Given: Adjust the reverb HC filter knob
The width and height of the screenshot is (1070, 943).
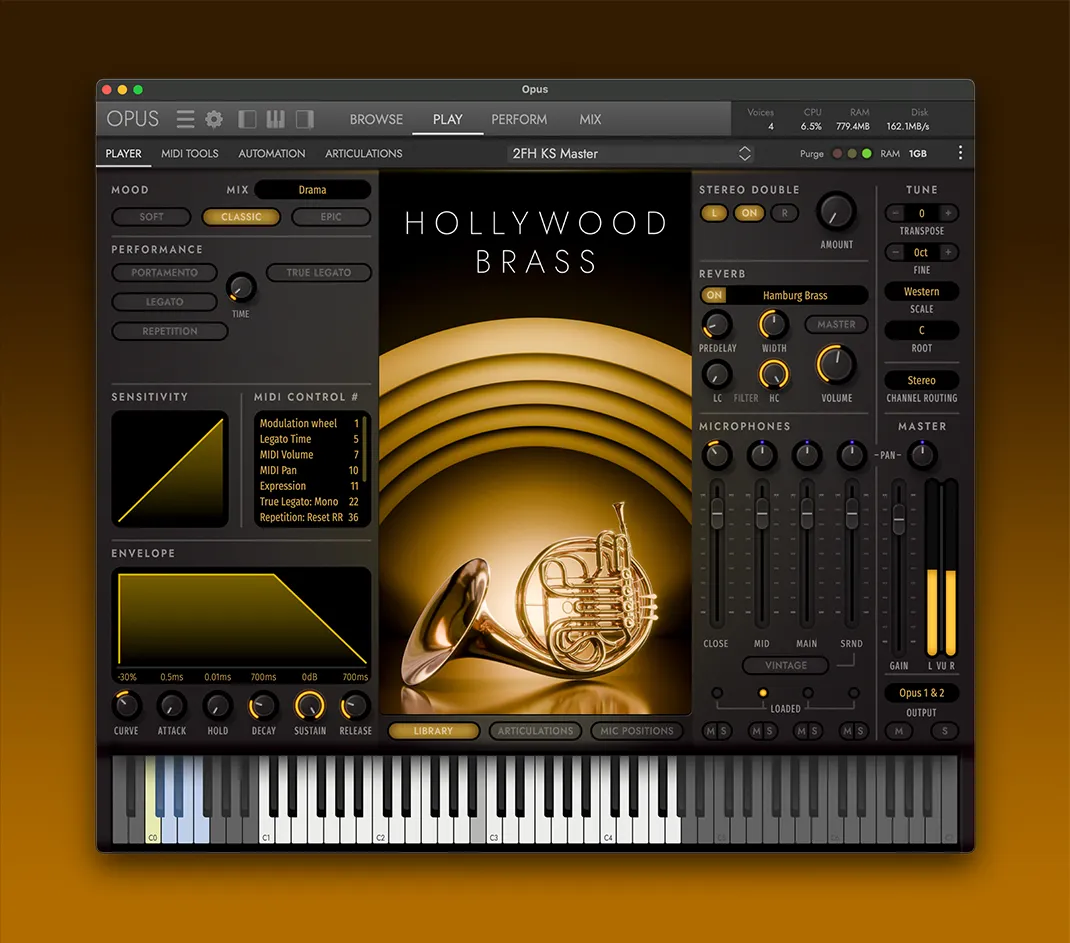Looking at the screenshot, I should click(x=773, y=375).
